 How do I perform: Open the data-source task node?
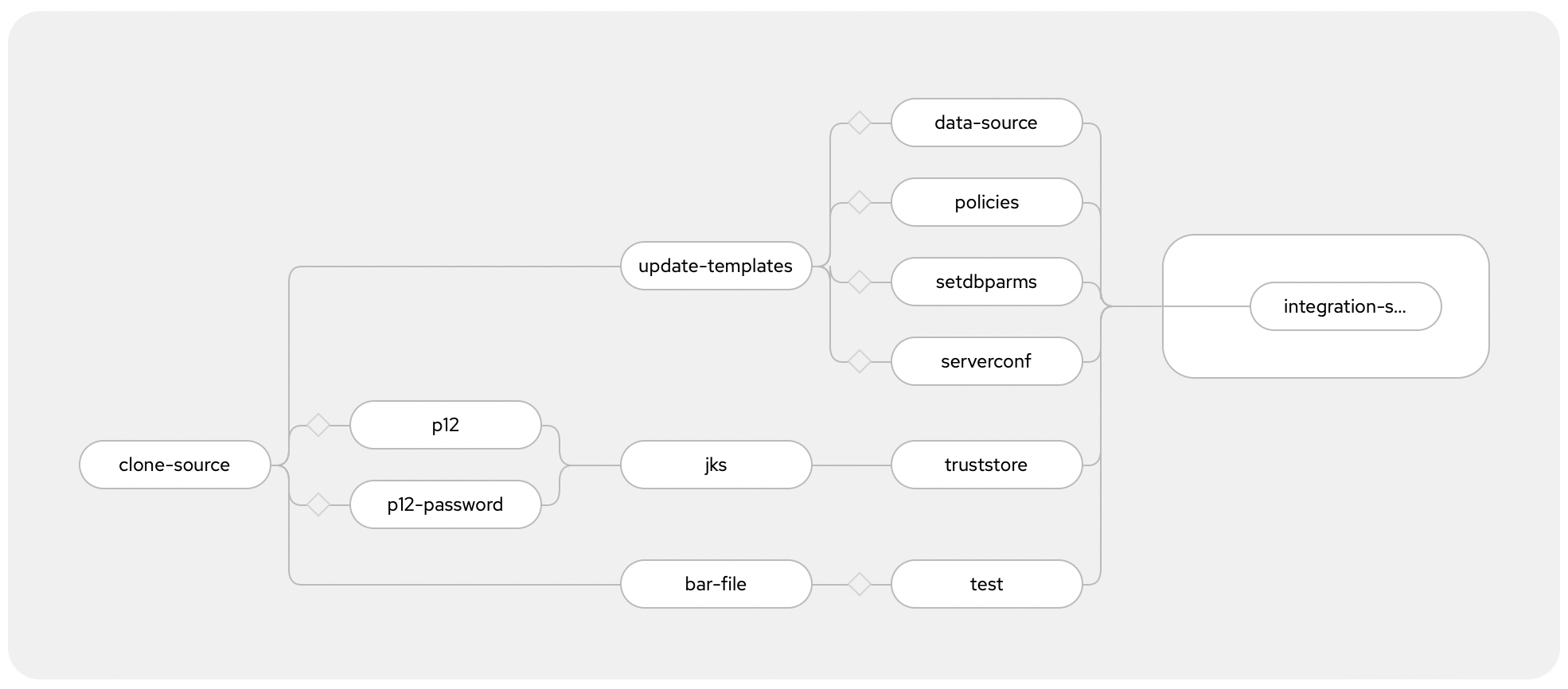pos(987,123)
